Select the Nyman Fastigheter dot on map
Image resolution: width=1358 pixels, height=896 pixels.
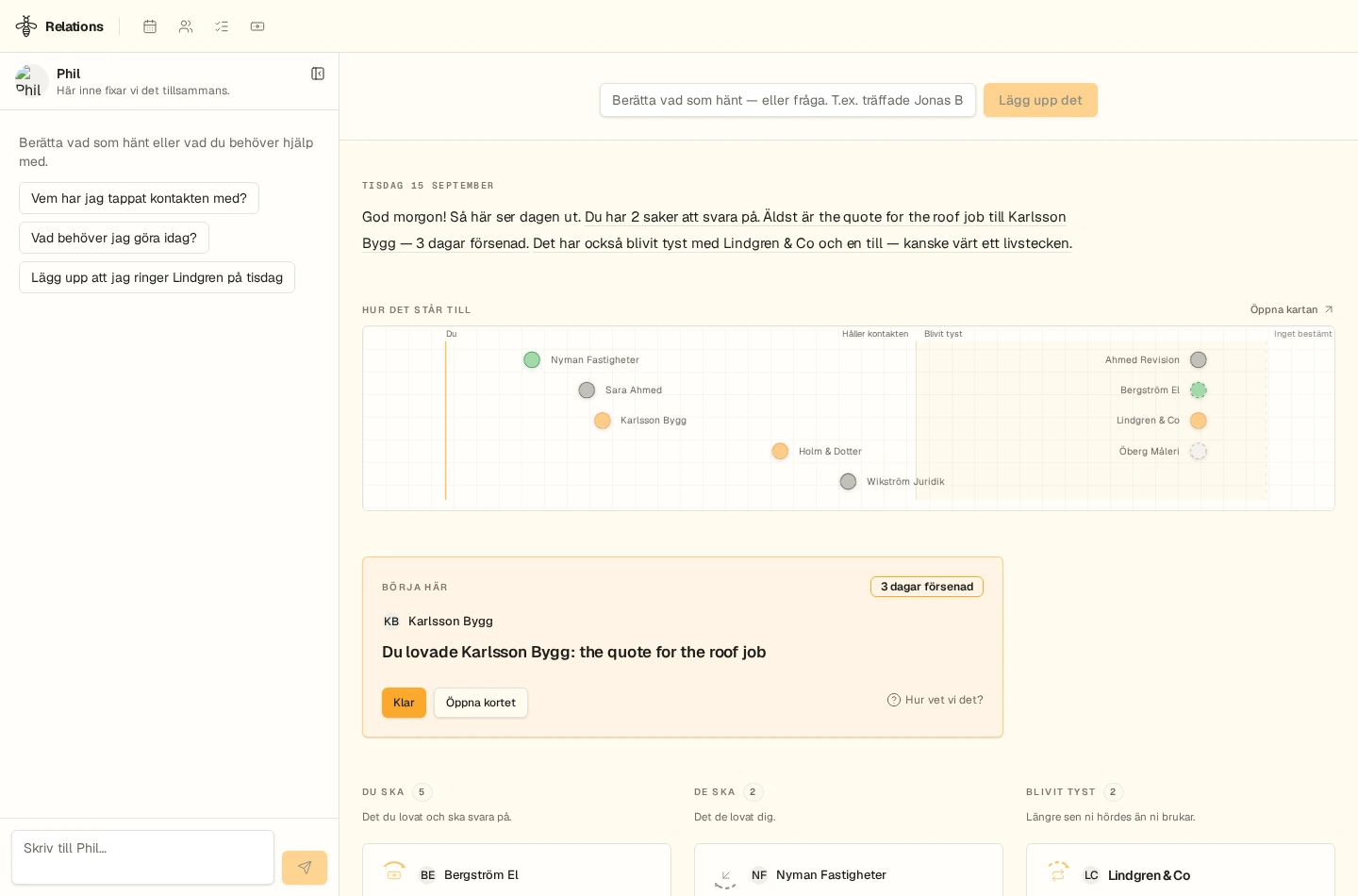pyautogui.click(x=532, y=359)
